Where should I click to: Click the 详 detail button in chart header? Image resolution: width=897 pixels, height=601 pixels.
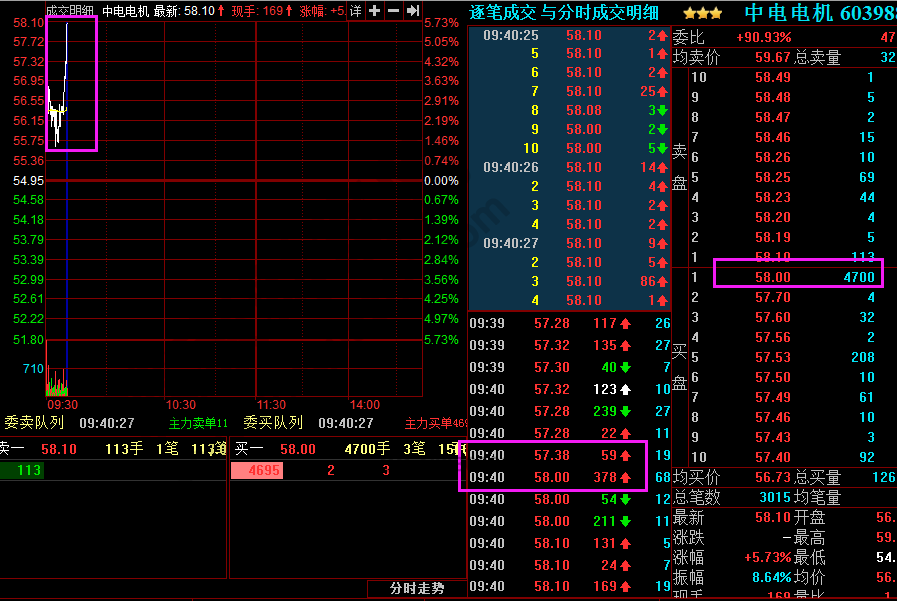coord(355,11)
